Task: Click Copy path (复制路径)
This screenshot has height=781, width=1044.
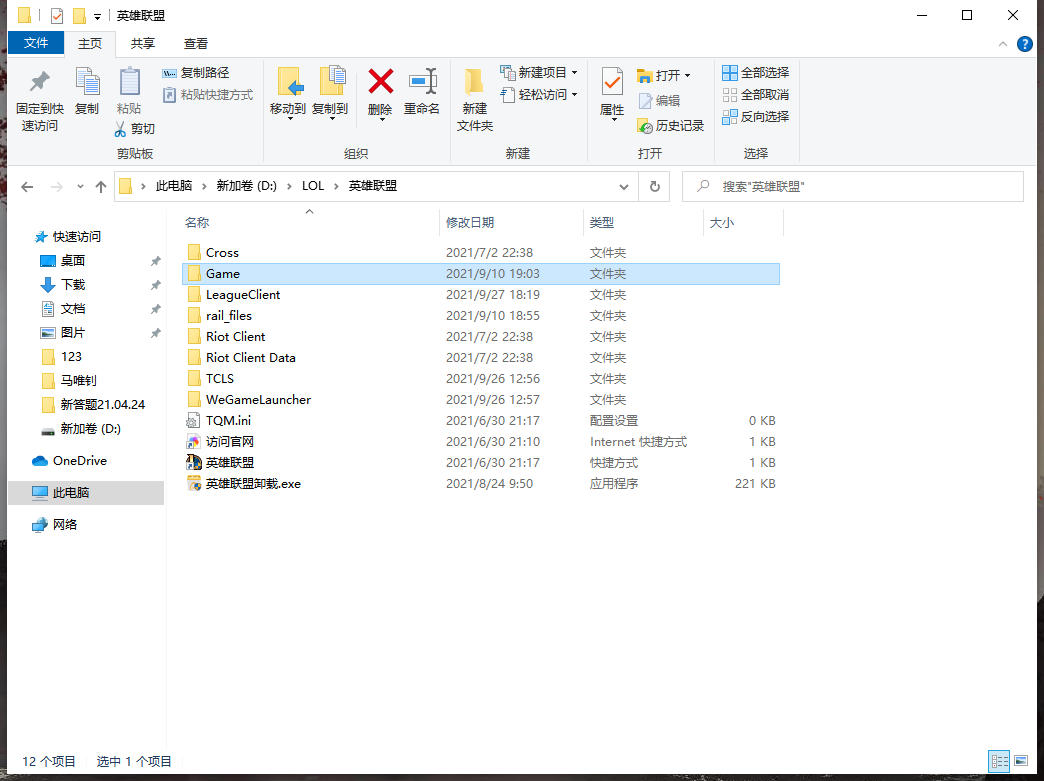Action: (196, 73)
